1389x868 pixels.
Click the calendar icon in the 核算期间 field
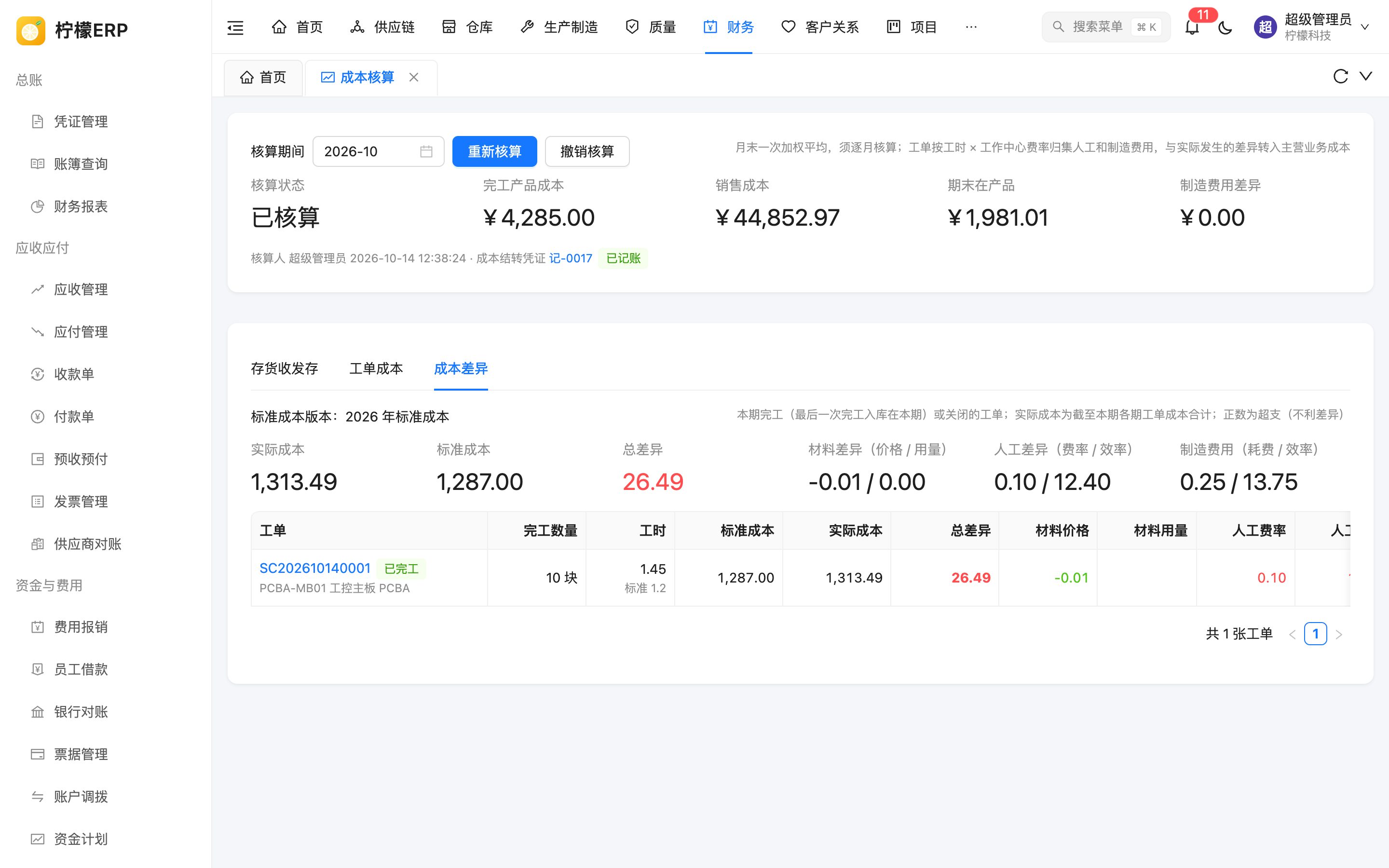tap(426, 151)
